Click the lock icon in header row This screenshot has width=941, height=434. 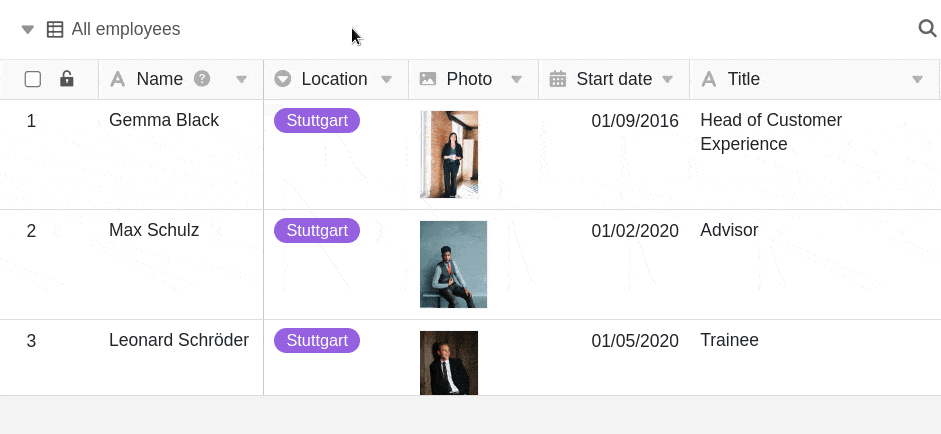point(67,79)
